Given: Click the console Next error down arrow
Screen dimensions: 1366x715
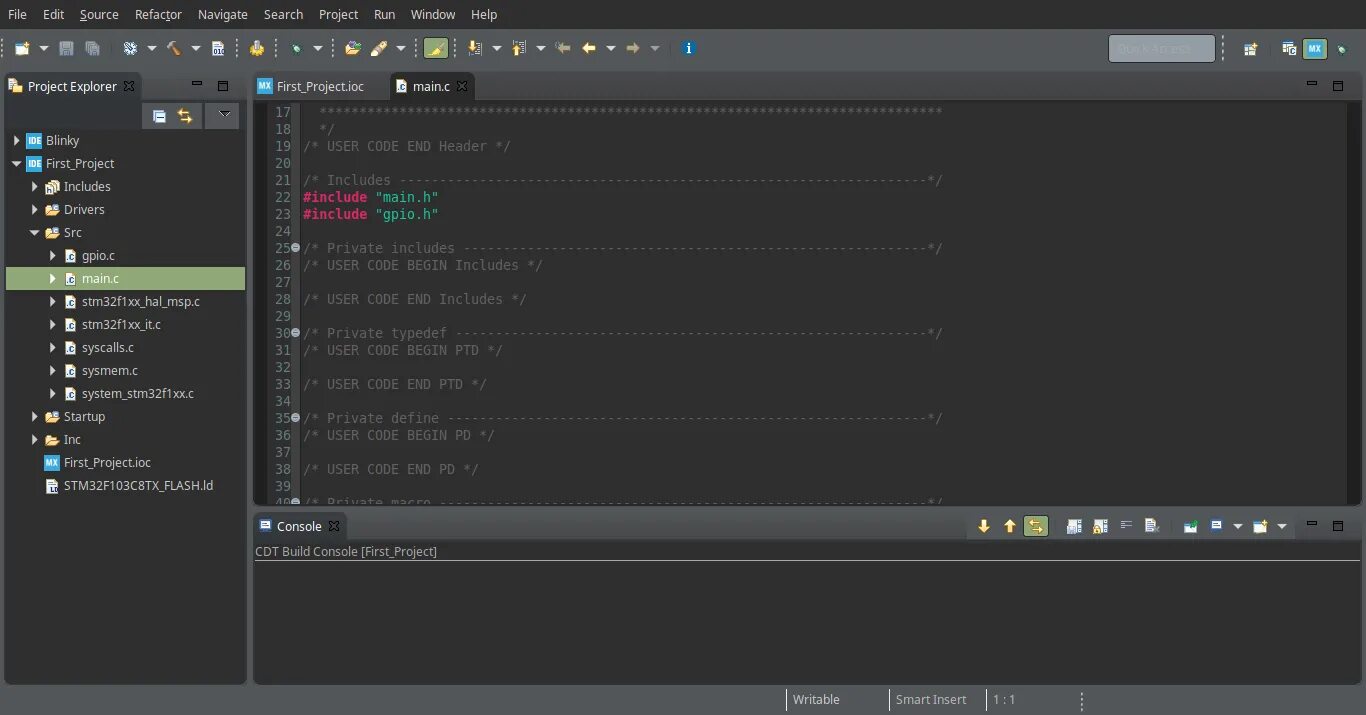Looking at the screenshot, I should tap(984, 526).
